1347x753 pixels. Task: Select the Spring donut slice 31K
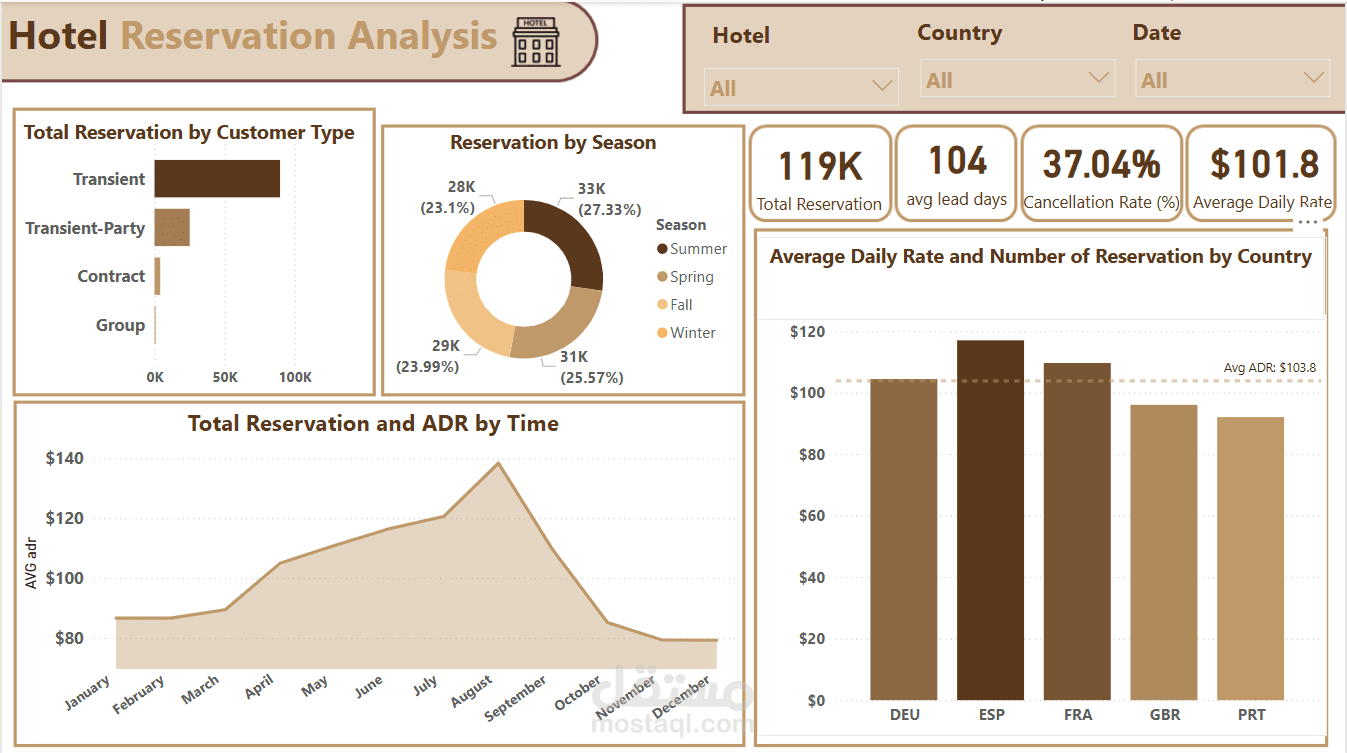(x=562, y=325)
